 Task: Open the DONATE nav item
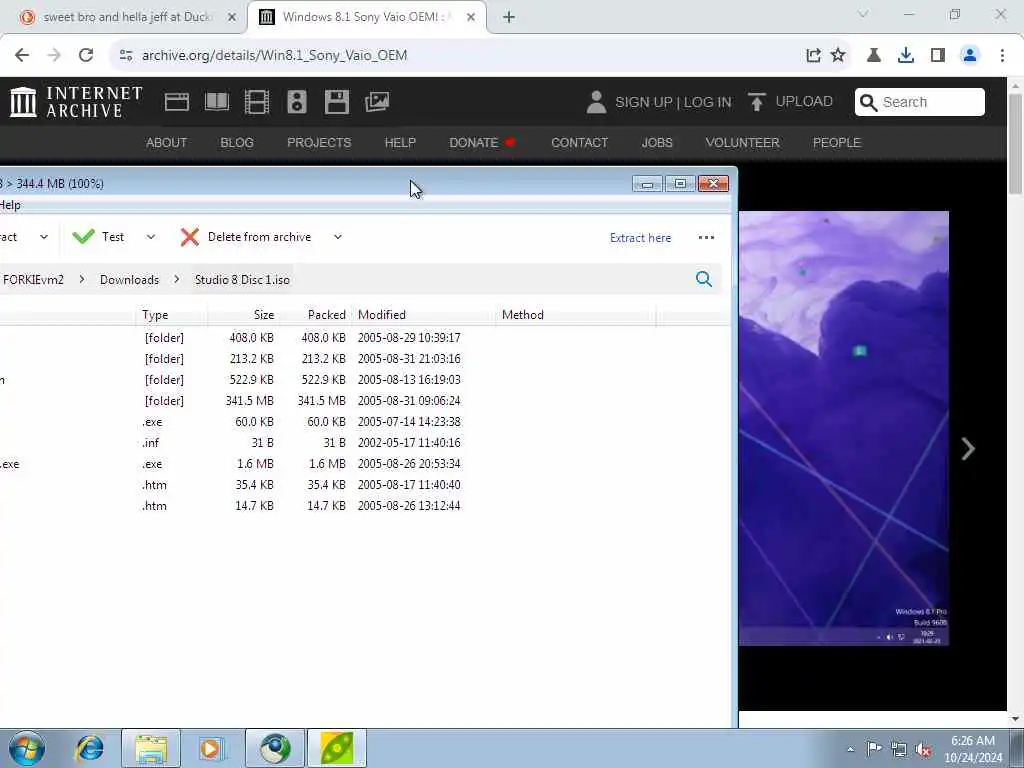coord(482,142)
